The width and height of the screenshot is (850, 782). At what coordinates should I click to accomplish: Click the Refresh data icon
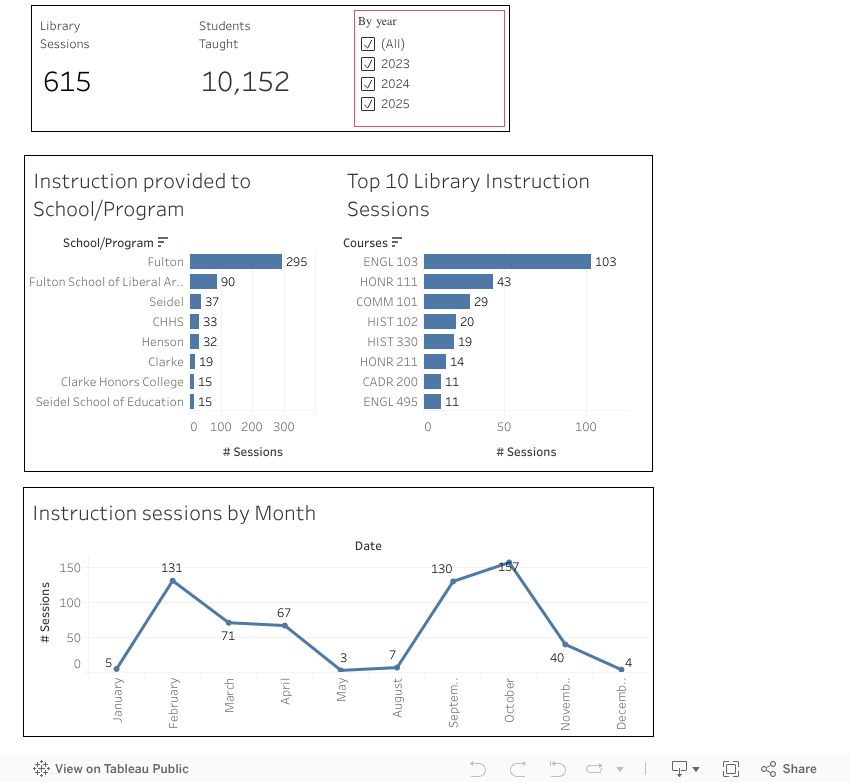[594, 768]
